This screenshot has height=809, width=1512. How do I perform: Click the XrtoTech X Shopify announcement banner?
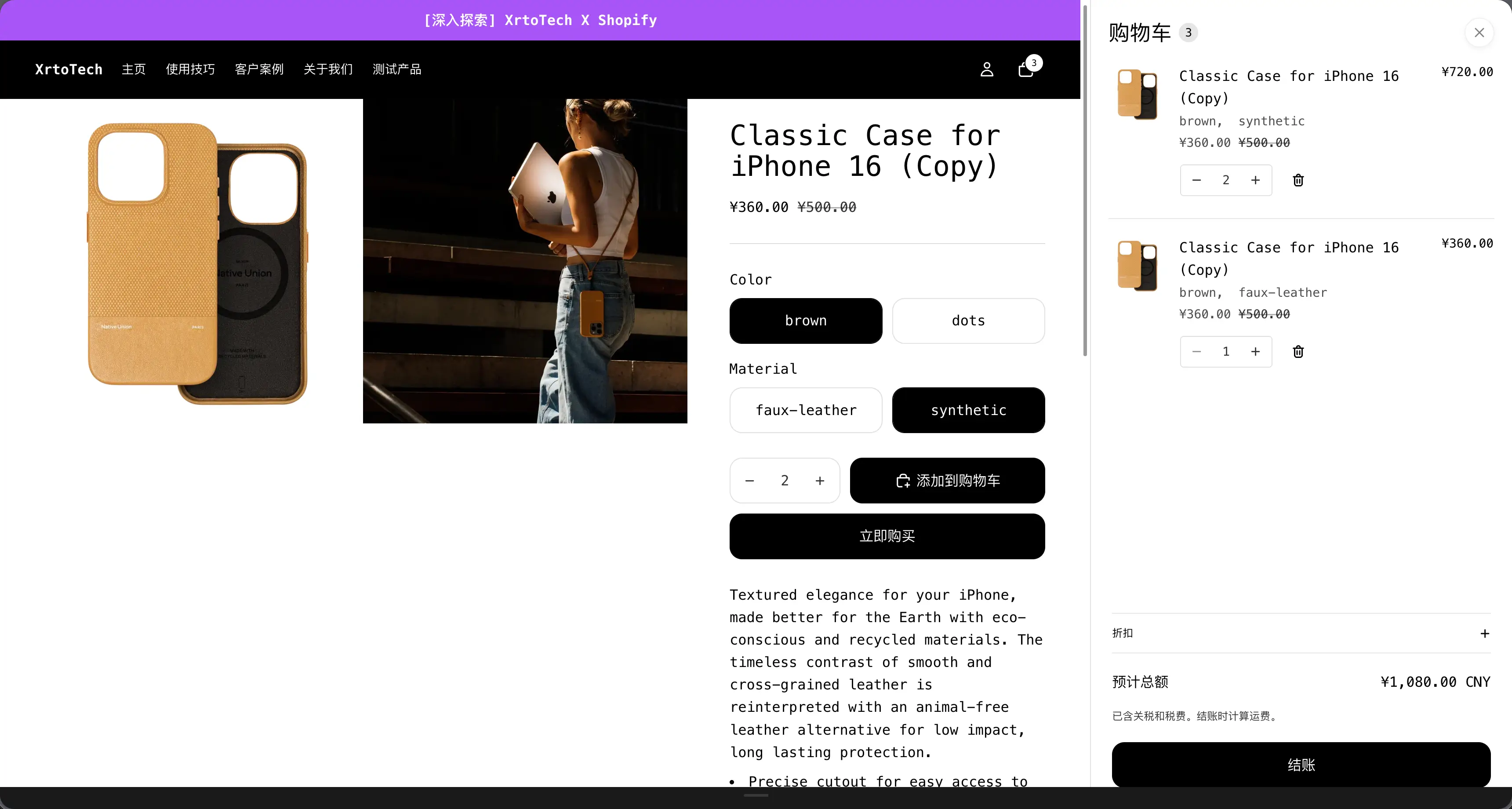(540, 20)
